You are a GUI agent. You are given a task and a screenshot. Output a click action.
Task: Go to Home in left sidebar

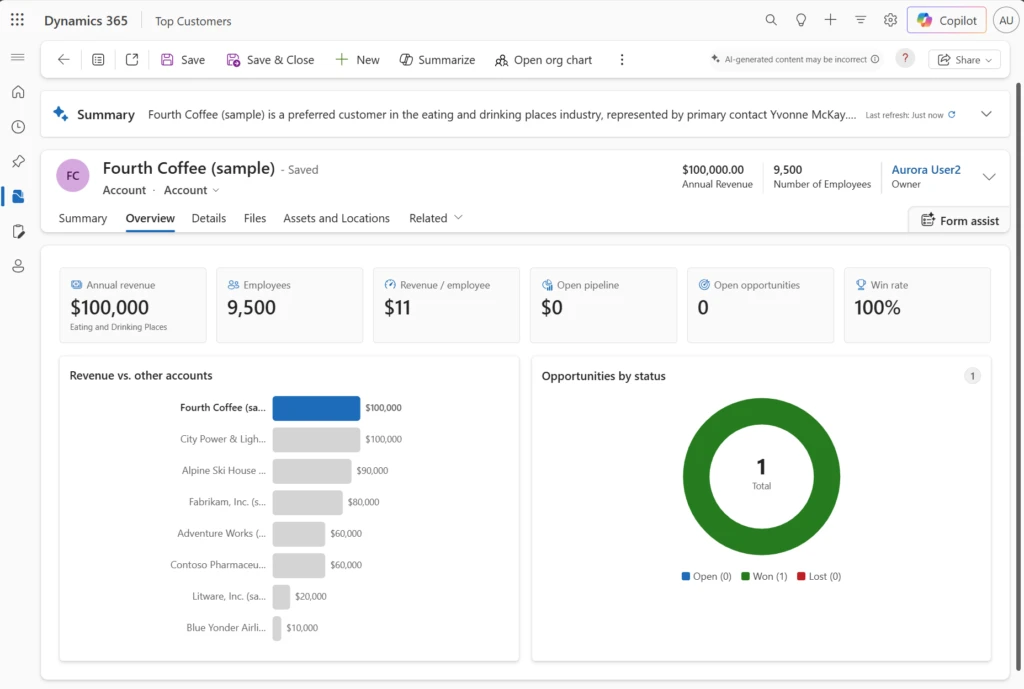(x=18, y=91)
